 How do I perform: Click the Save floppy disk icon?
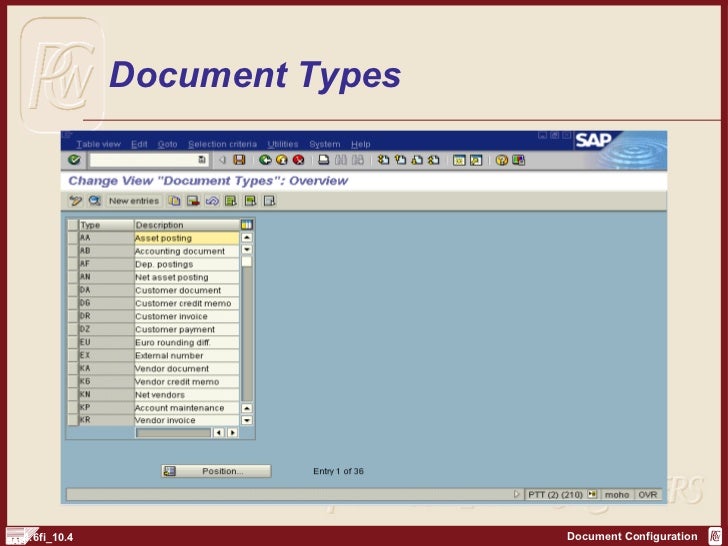pos(239,160)
